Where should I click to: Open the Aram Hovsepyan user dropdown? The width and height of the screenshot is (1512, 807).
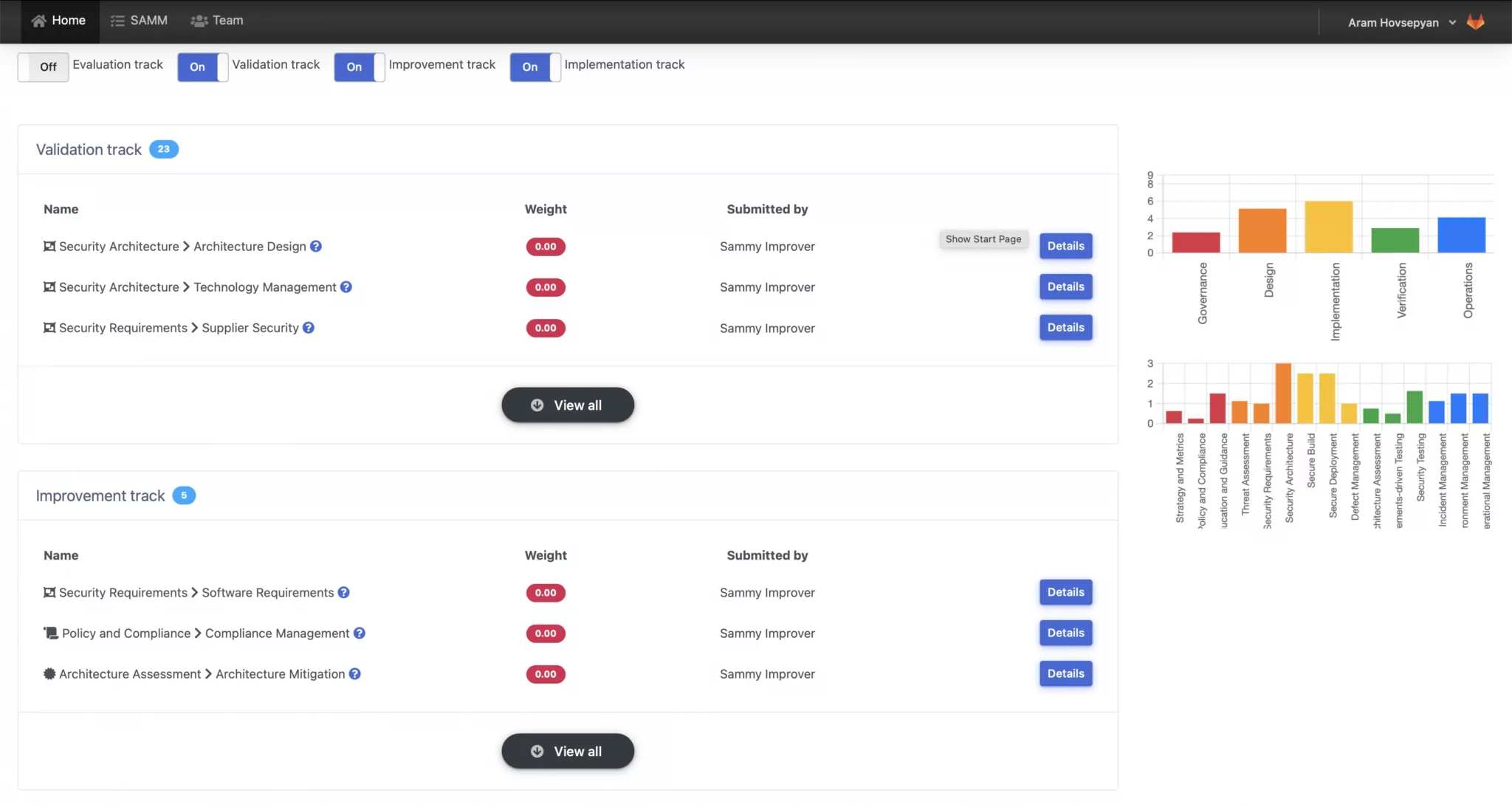point(1401,23)
